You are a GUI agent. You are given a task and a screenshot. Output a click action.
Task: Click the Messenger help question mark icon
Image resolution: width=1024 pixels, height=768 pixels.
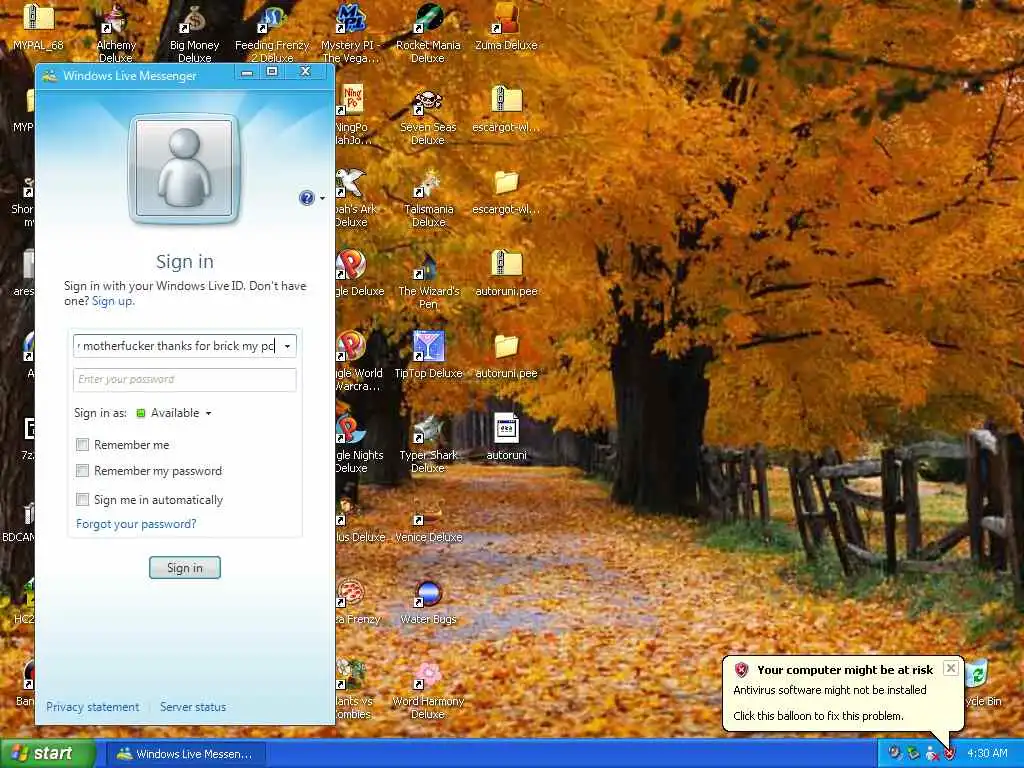[x=306, y=198]
